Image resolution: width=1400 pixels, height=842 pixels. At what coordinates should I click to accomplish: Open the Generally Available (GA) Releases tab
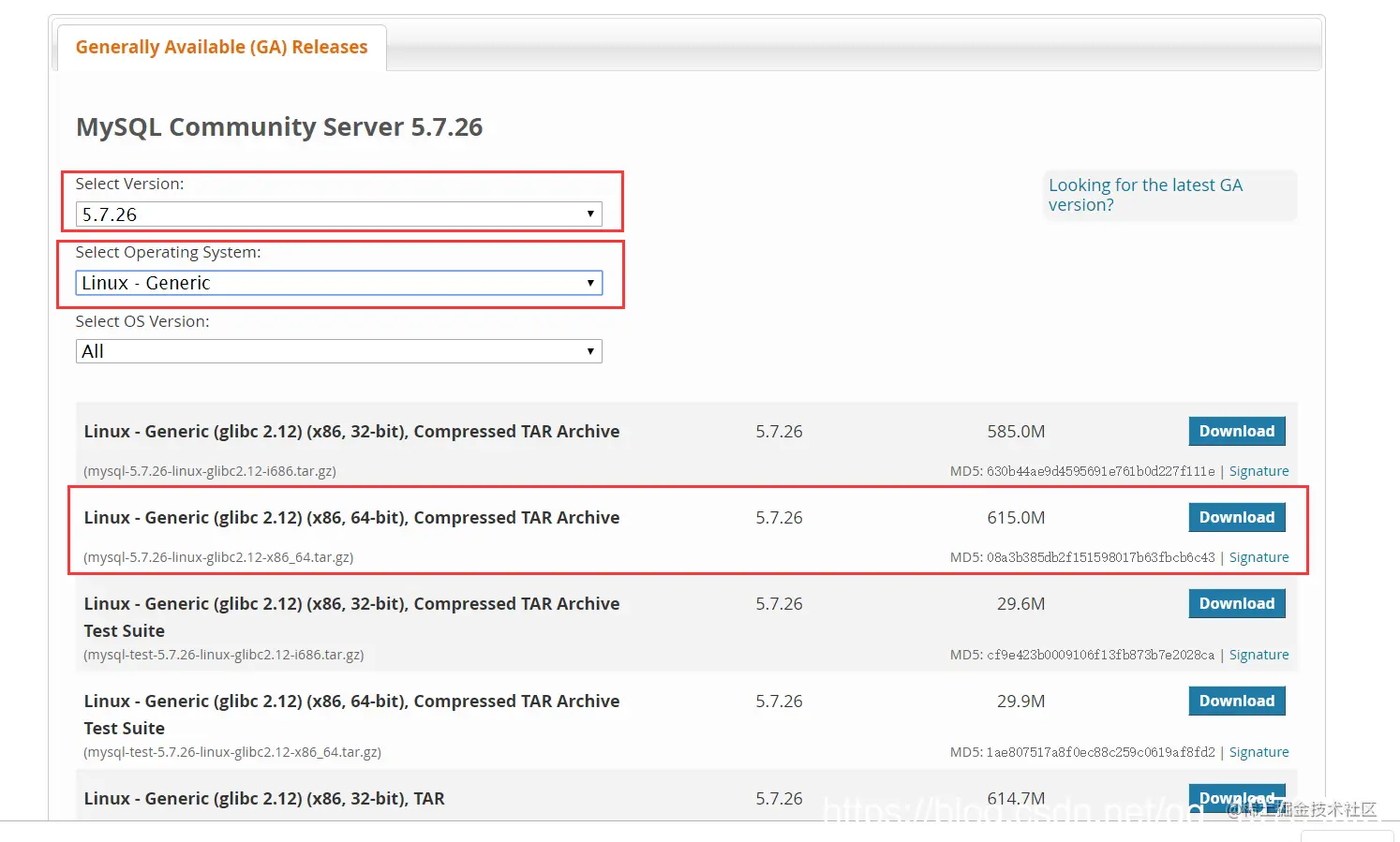(x=222, y=47)
